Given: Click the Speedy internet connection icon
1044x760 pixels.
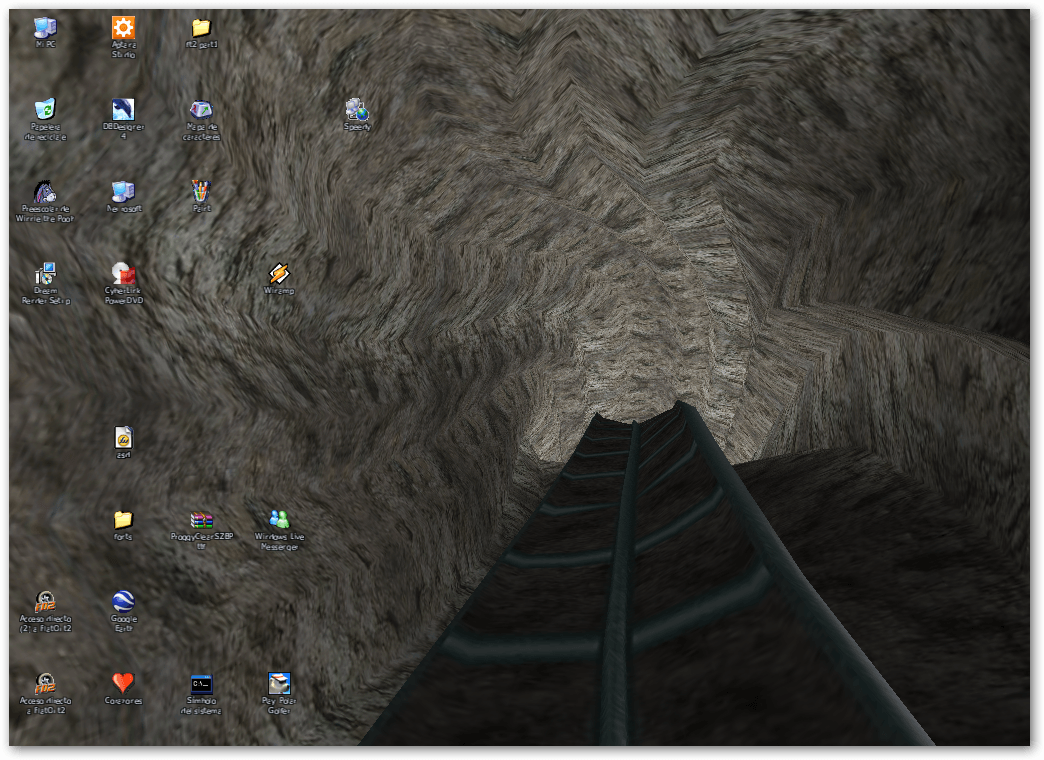Looking at the screenshot, I should point(357,110).
